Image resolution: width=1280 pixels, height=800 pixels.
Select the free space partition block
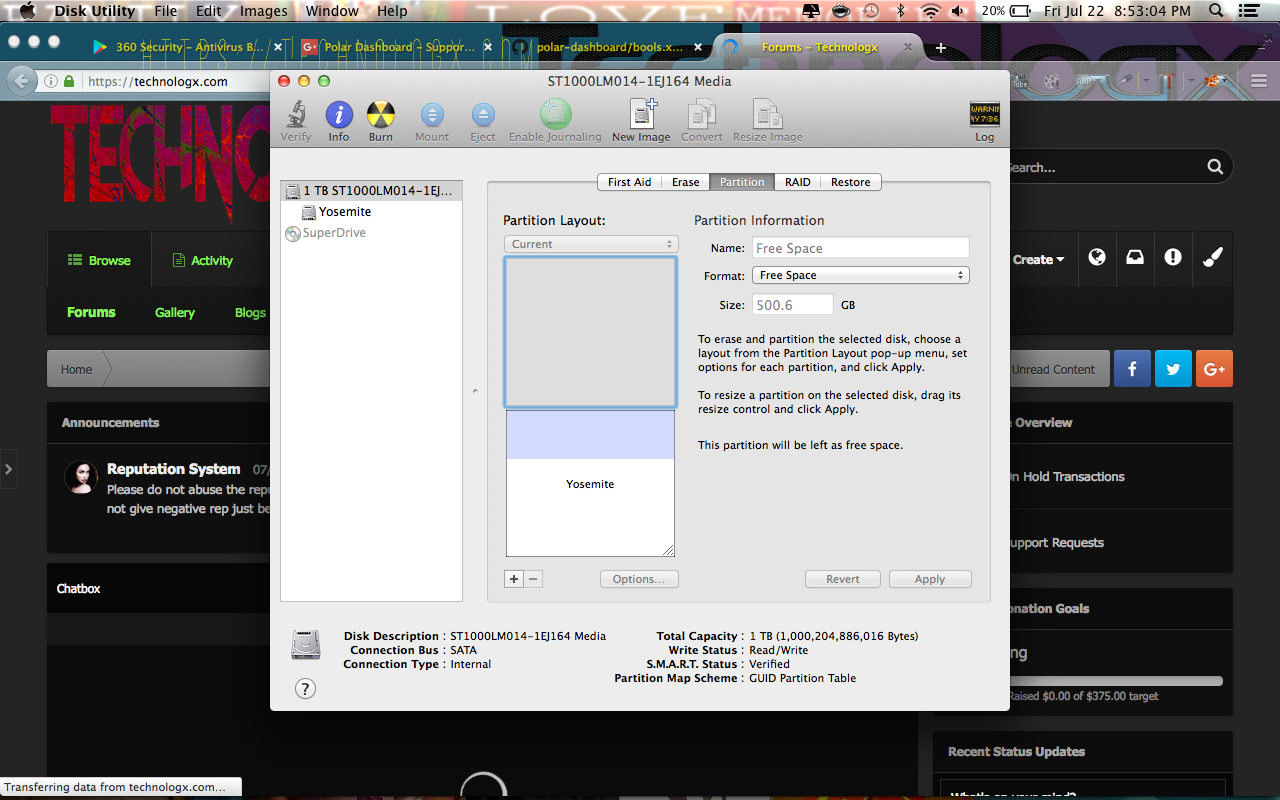[590, 332]
